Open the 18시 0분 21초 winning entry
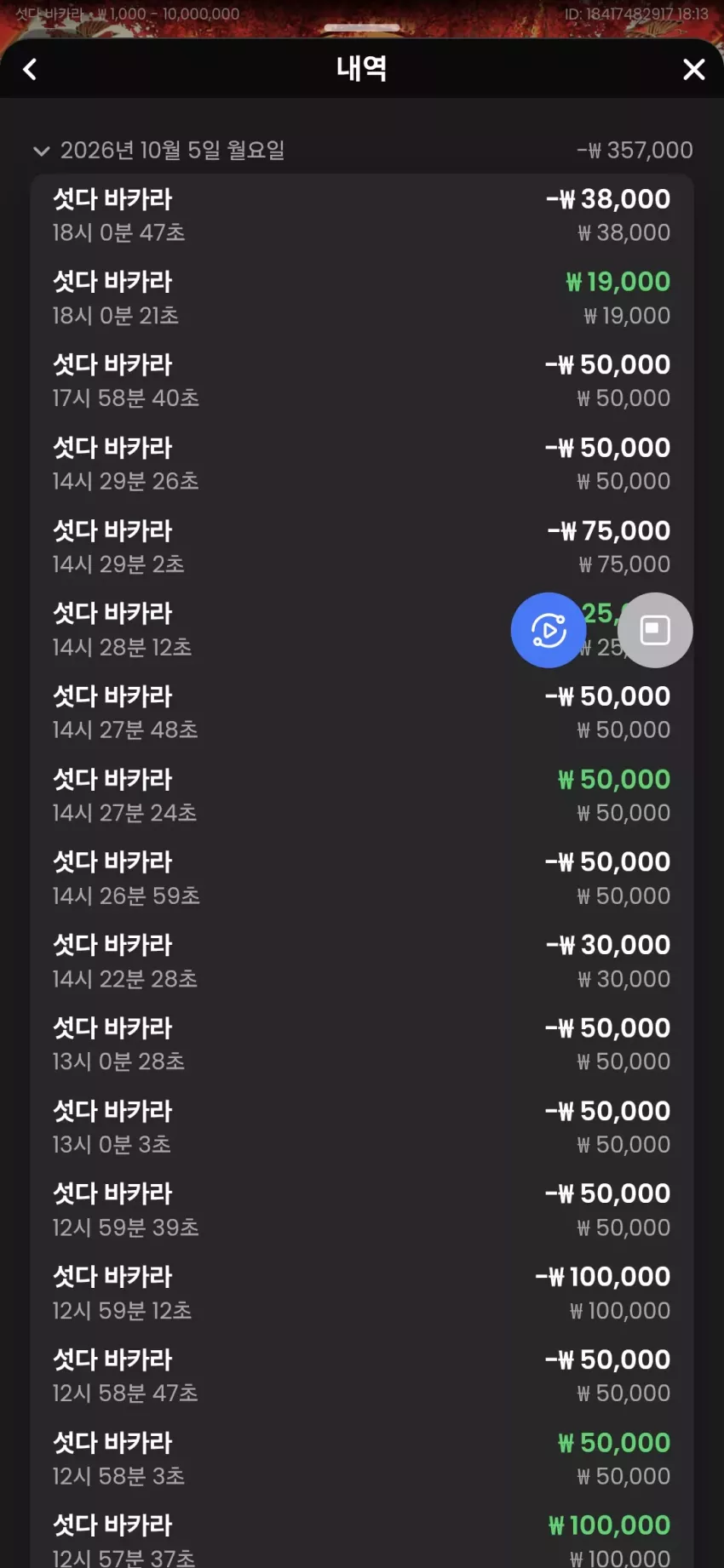 coord(362,298)
